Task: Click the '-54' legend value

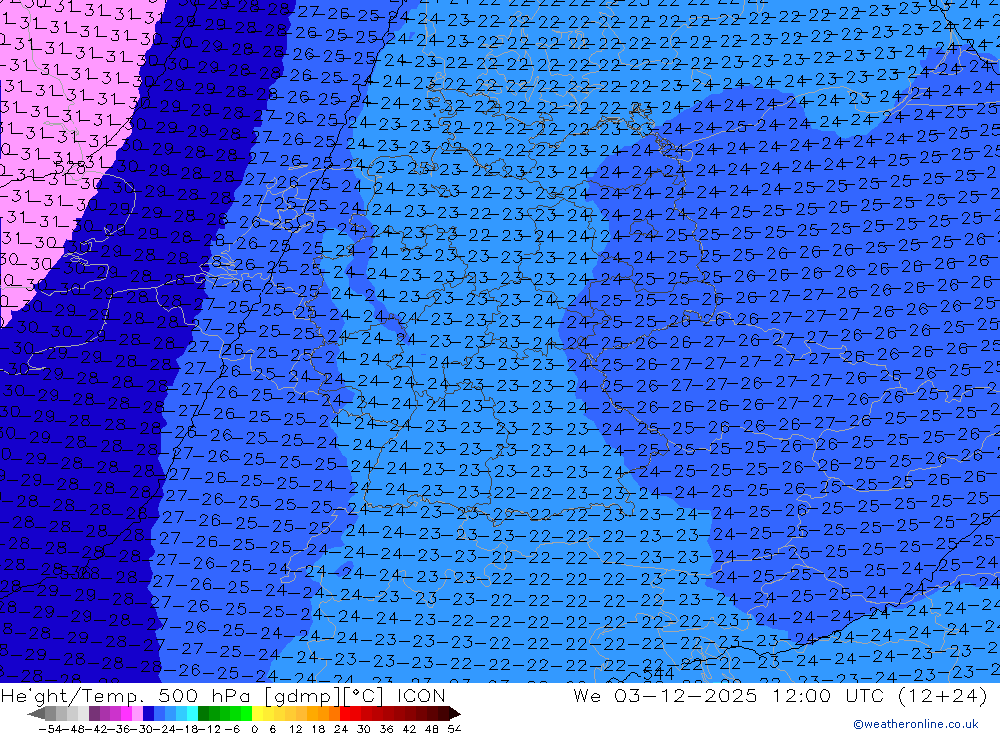Action: (50, 728)
